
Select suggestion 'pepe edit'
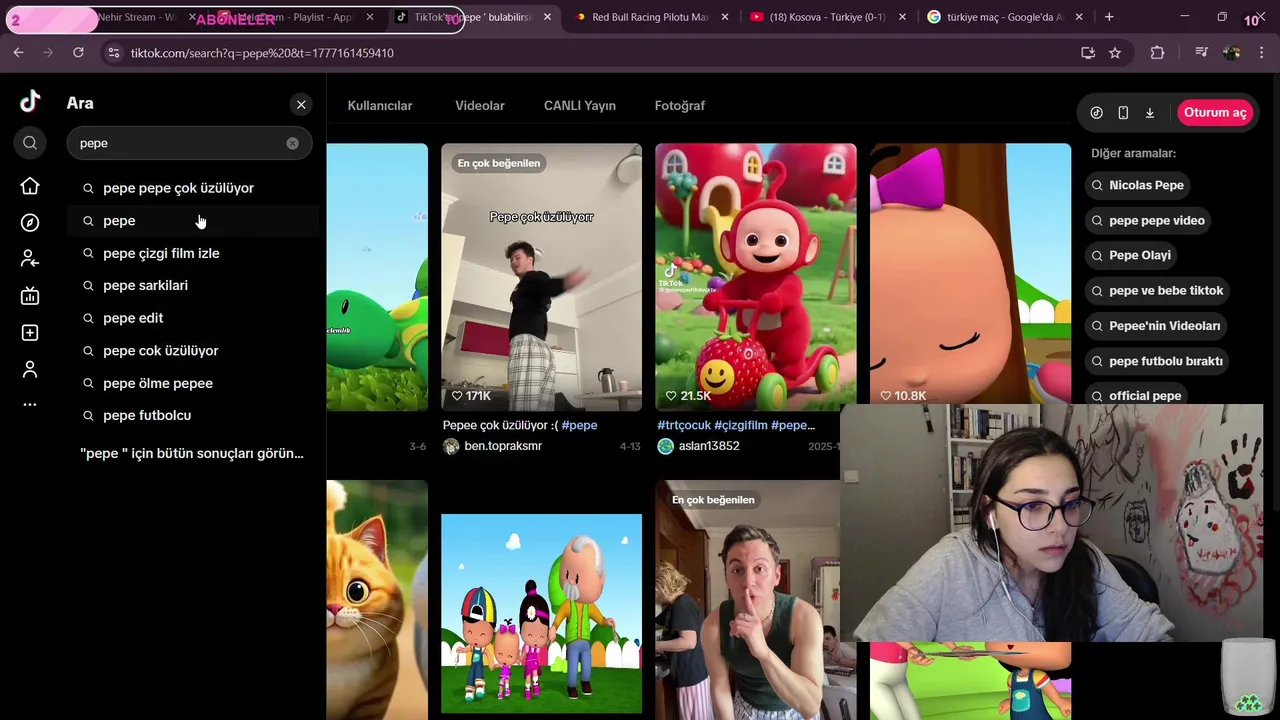click(193, 318)
